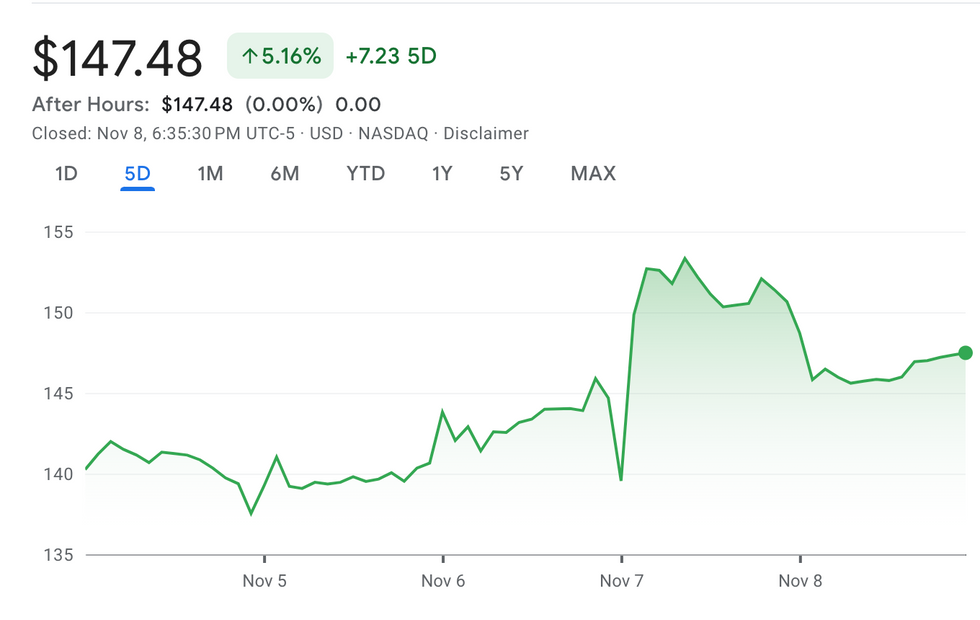The height and width of the screenshot is (620, 980).
Task: Open the Disclaimer link
Action: click(486, 133)
